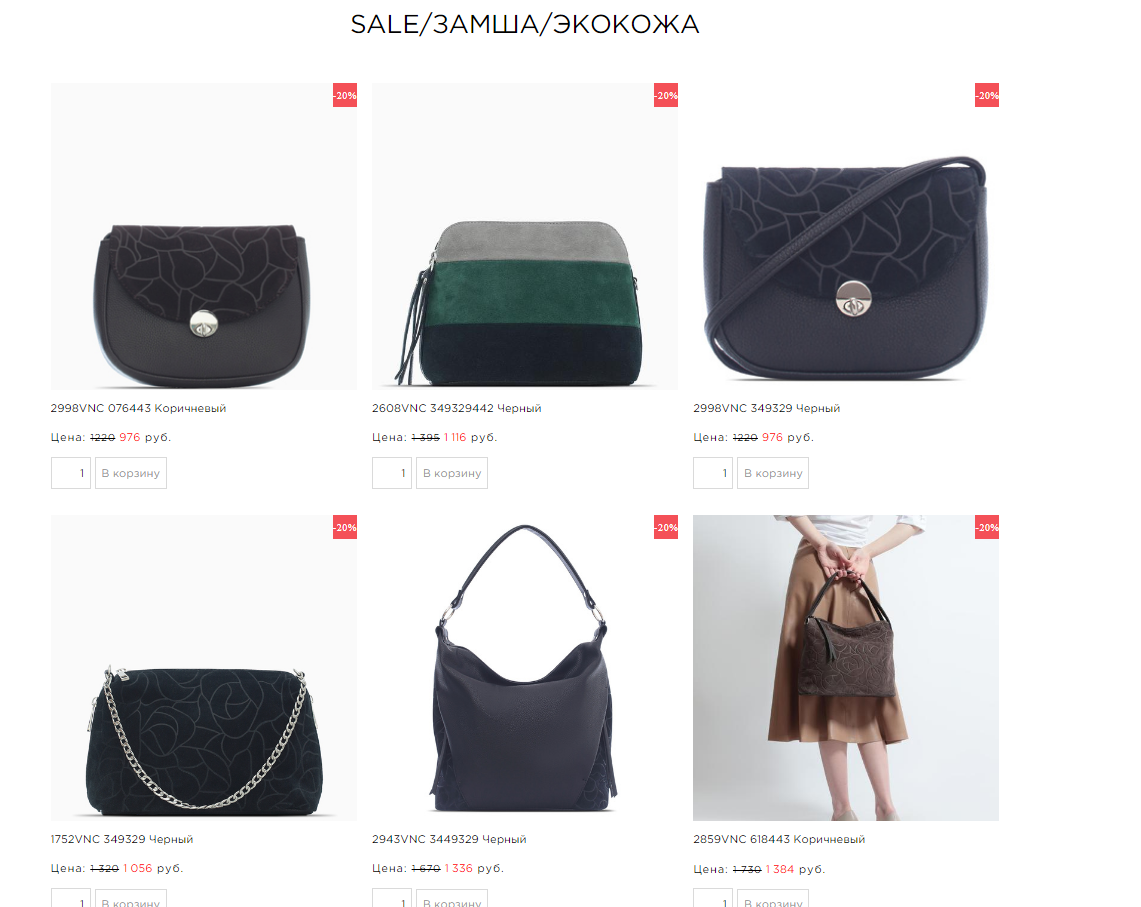Open the 2859VNC 618443 Коричневый product link

(x=779, y=839)
